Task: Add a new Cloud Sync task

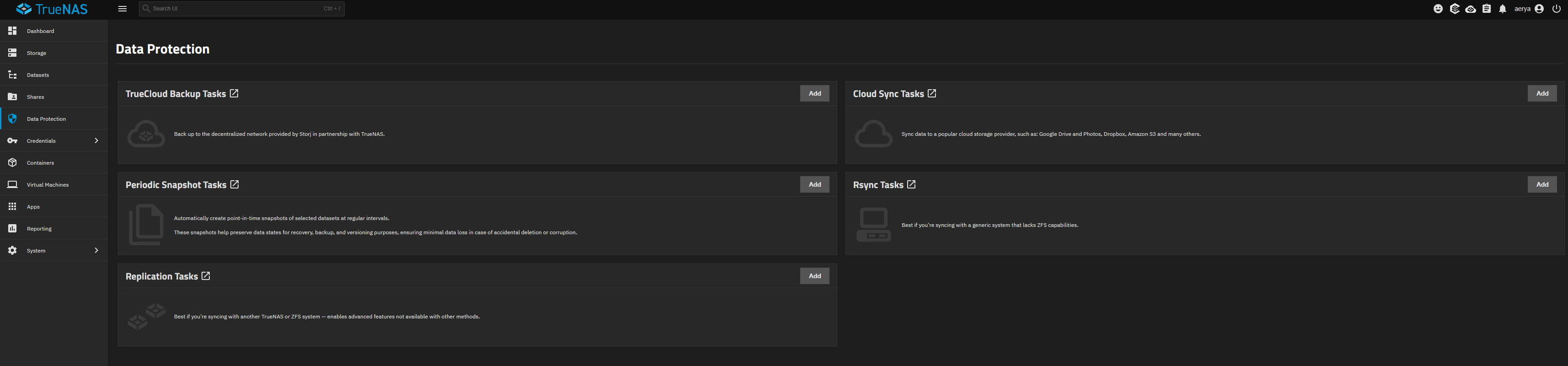Action: pos(1542,93)
